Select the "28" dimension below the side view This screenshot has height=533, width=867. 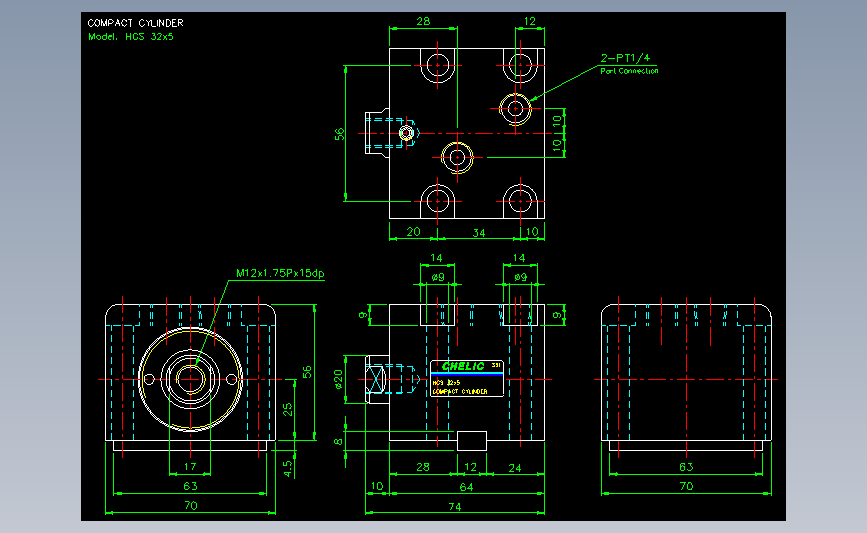[423, 467]
